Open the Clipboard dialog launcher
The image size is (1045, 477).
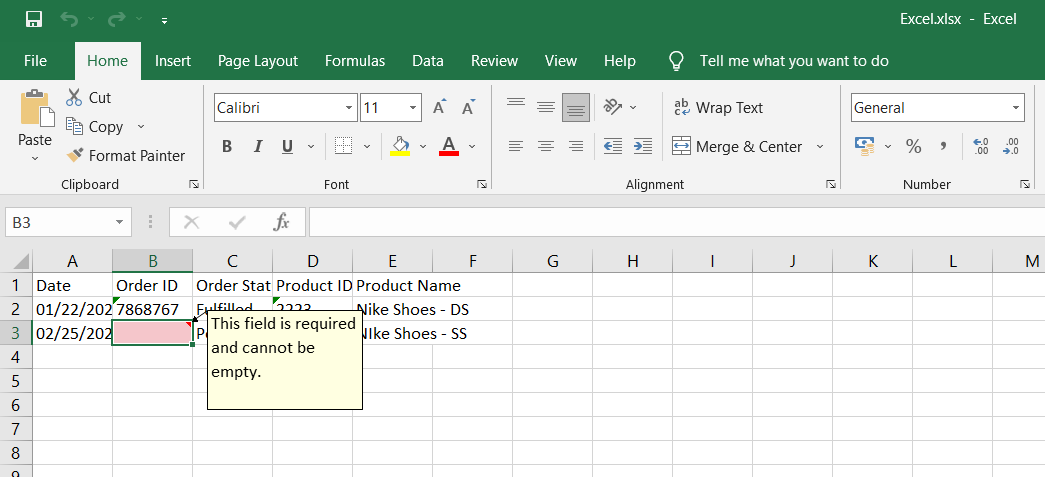(194, 185)
